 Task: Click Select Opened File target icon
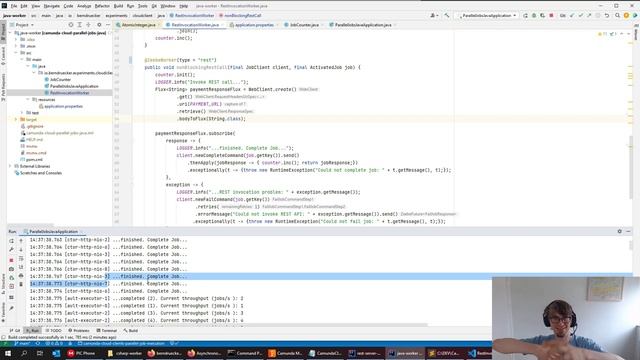[x=71, y=25]
